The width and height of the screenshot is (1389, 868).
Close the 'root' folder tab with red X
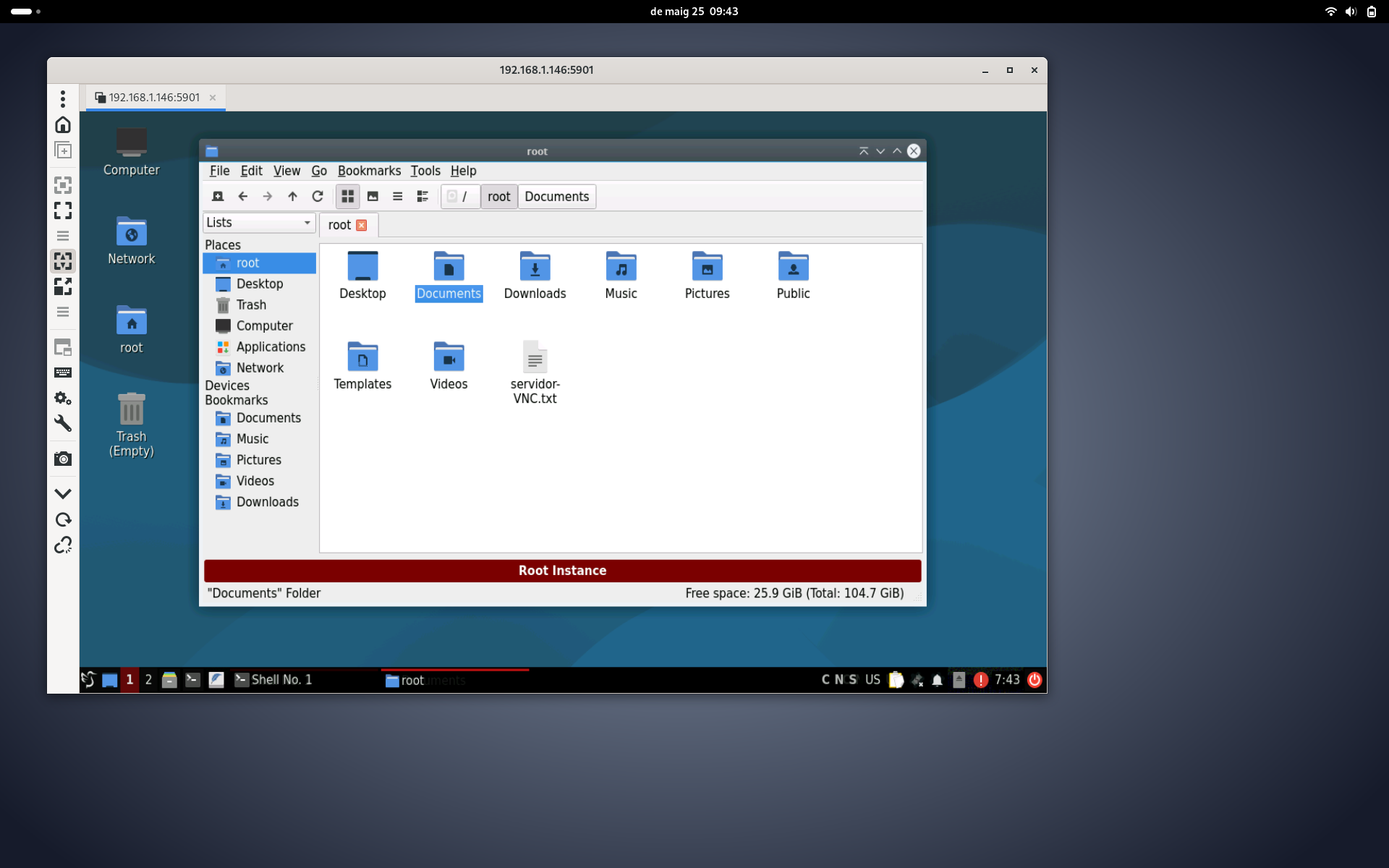pos(362,225)
